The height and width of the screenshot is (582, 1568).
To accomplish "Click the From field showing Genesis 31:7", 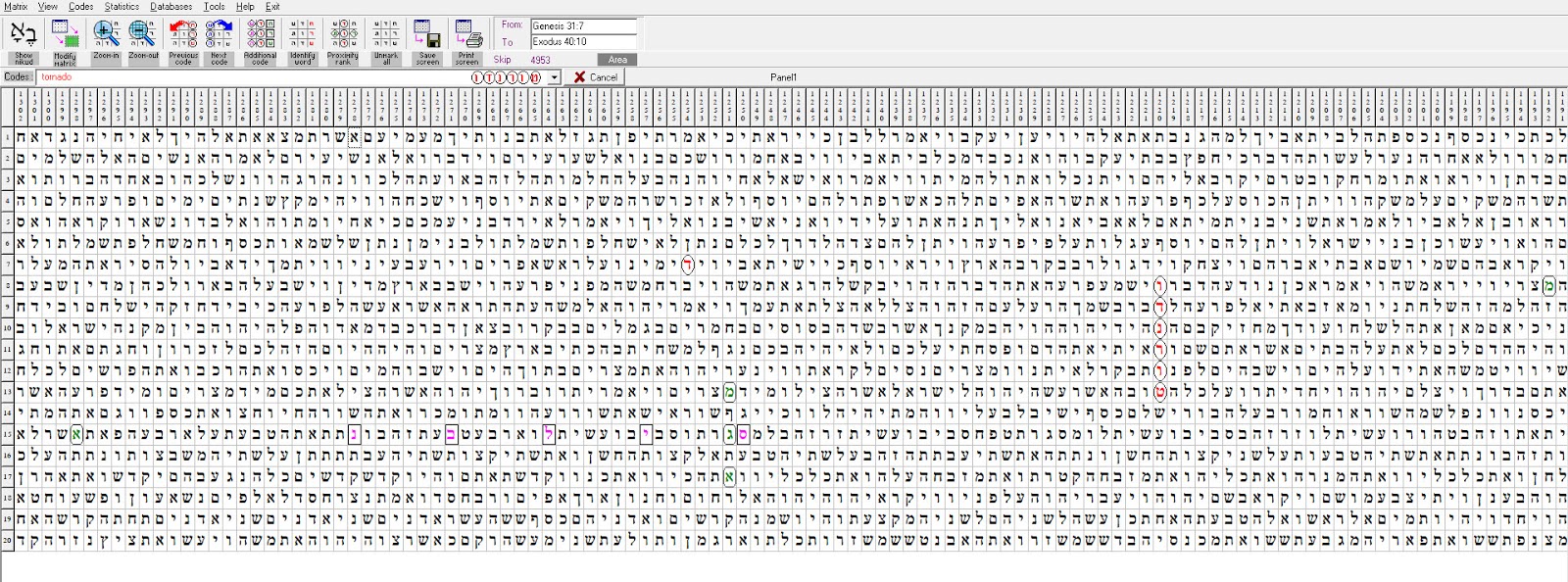I will pos(583,25).
